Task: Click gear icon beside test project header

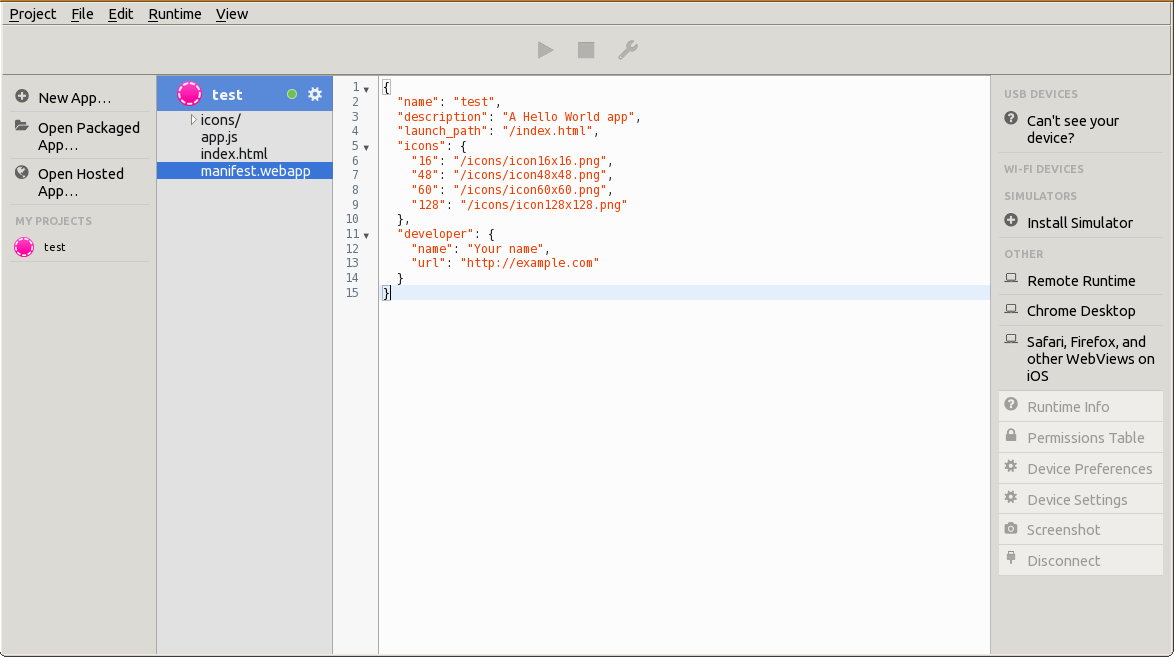Action: click(x=315, y=94)
